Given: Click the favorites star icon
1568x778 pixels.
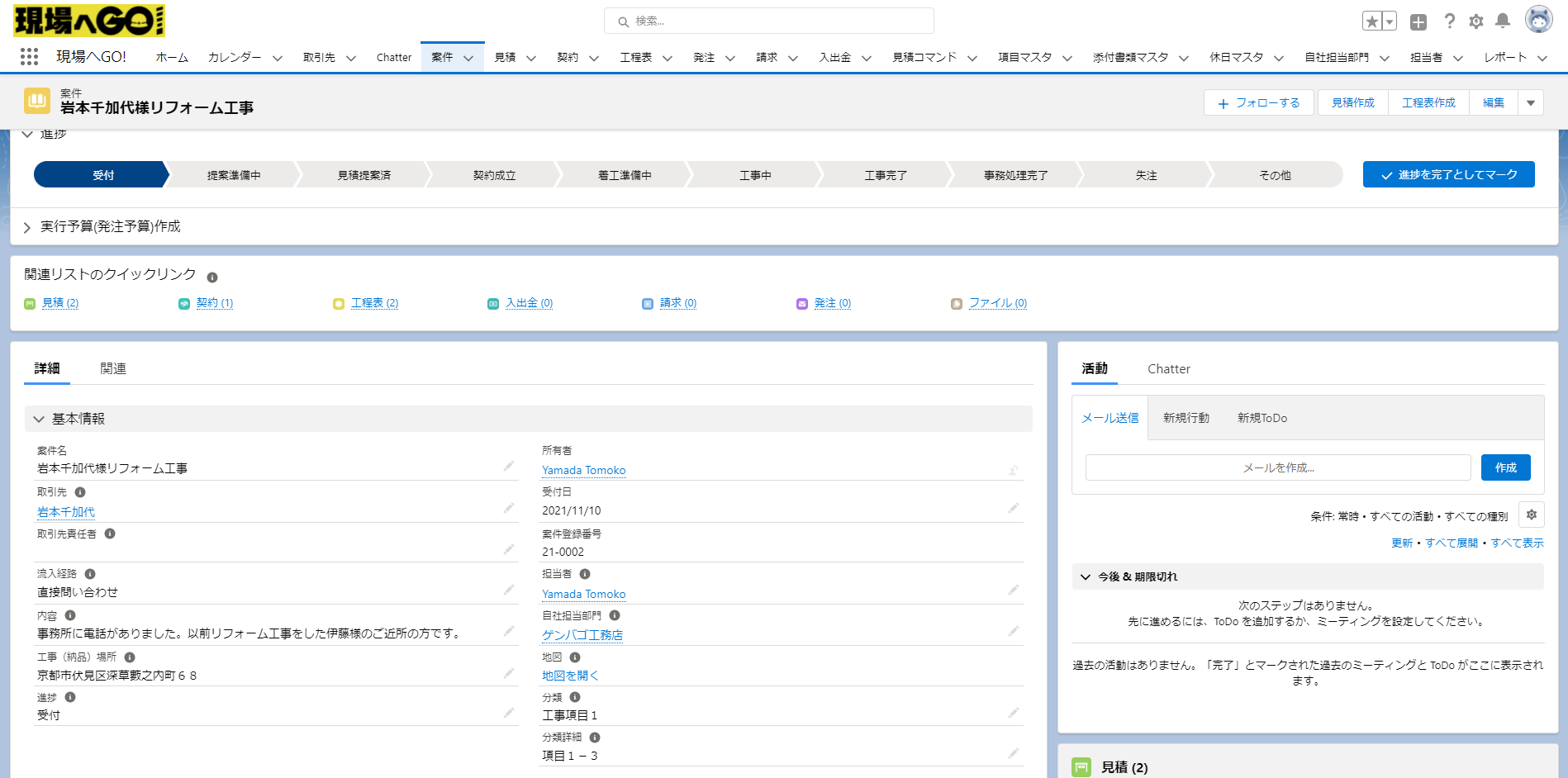Looking at the screenshot, I should pyautogui.click(x=1374, y=20).
